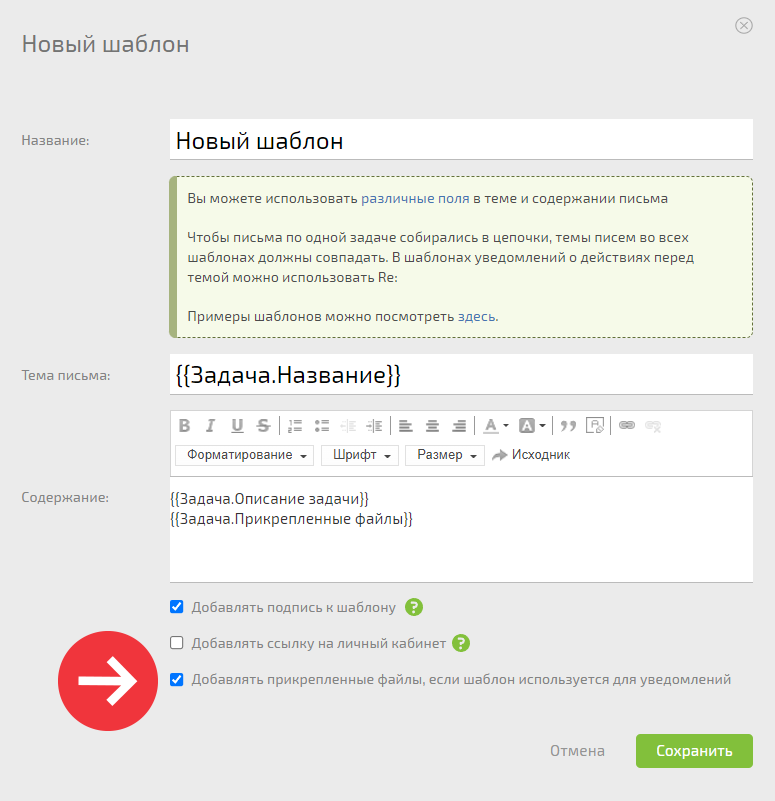Apply underline formatting
The width and height of the screenshot is (775, 801).
(237, 425)
